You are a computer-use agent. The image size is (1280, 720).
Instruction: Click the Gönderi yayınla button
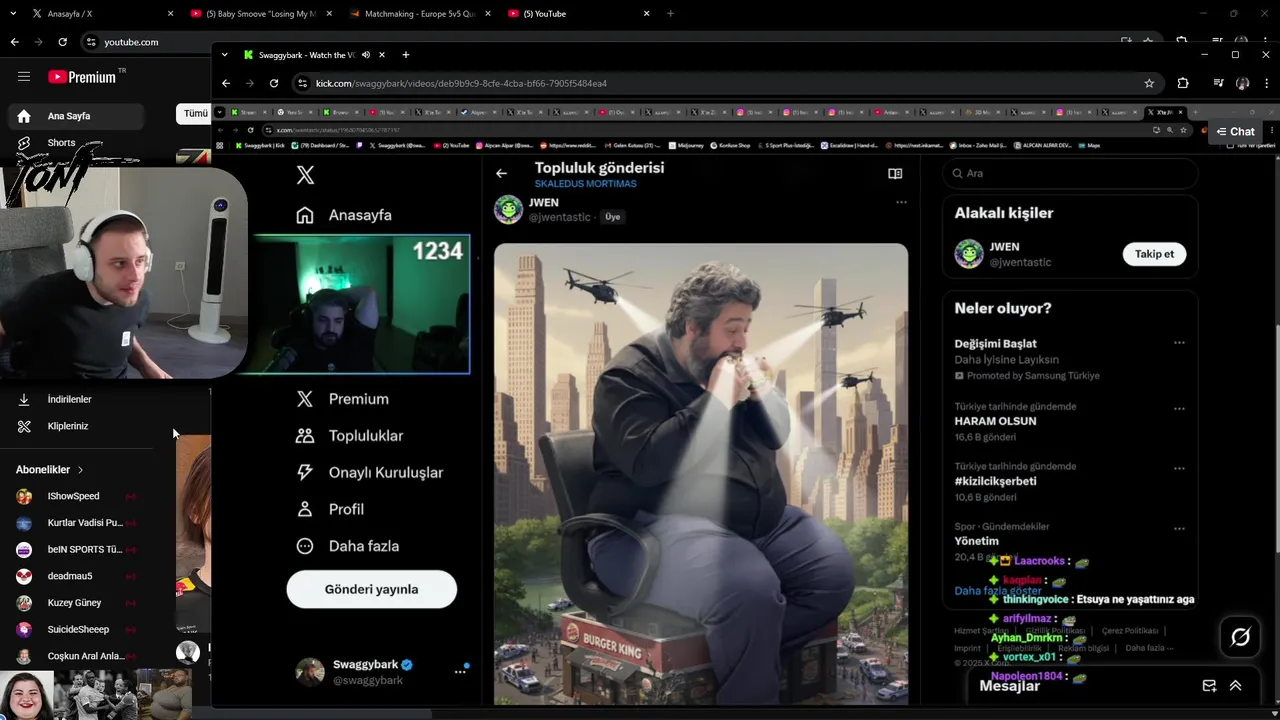pyautogui.click(x=372, y=589)
